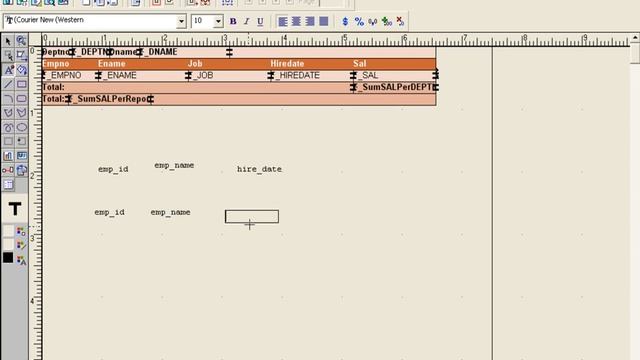Select the hire_date text object
The image size is (640, 360).
tap(259, 169)
